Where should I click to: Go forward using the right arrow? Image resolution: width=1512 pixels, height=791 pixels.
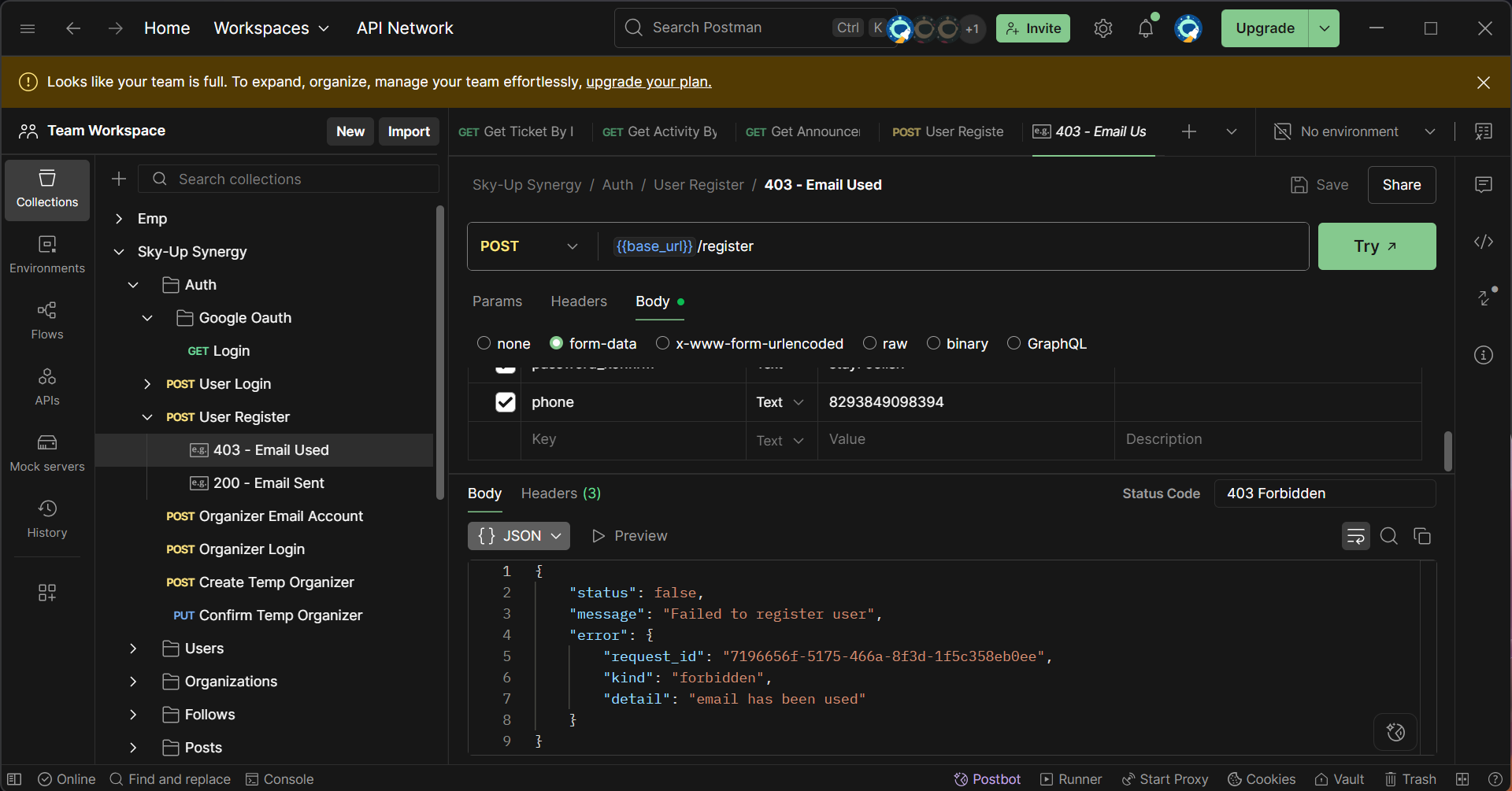(116, 28)
